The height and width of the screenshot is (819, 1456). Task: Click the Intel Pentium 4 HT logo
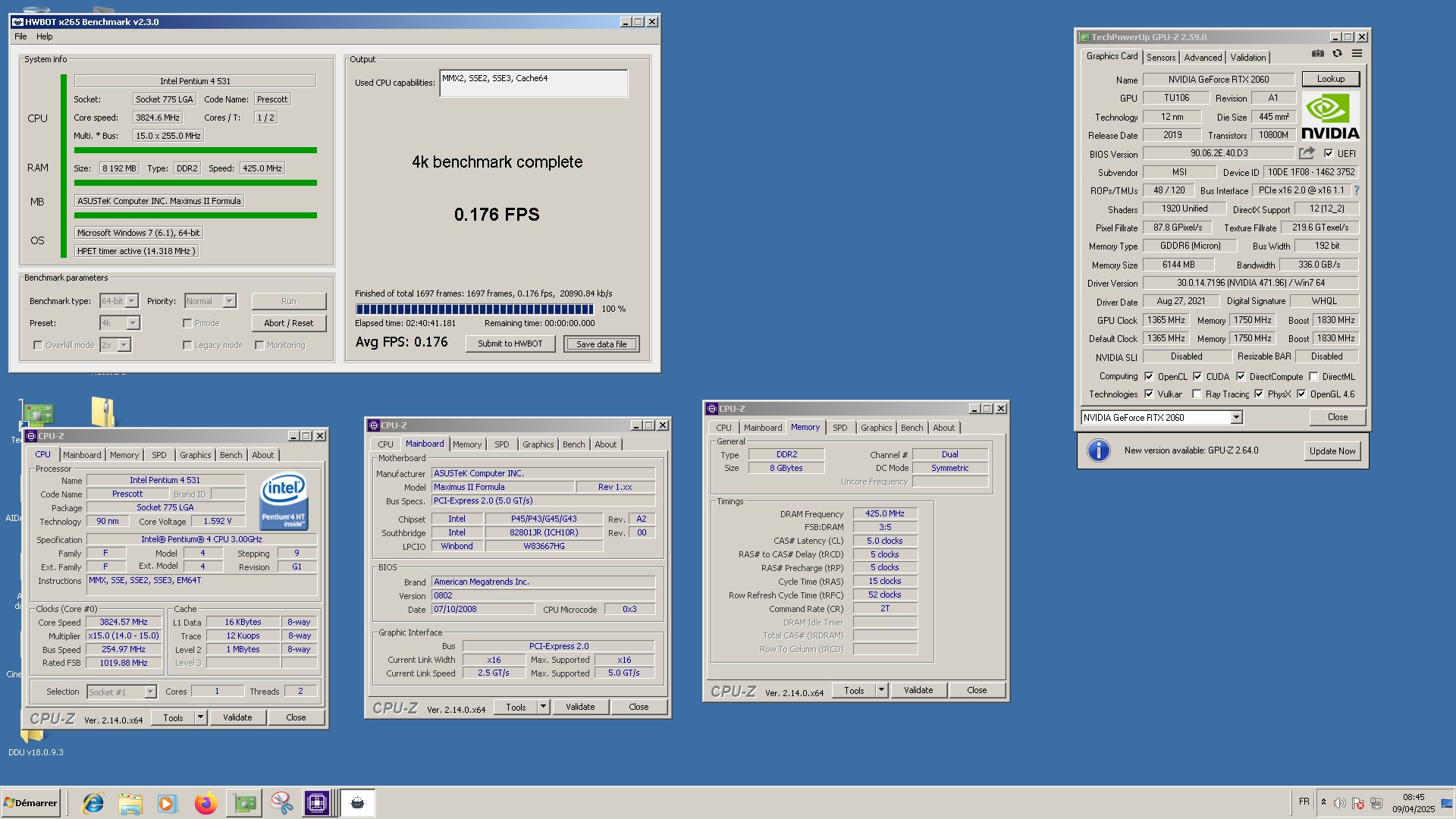(x=284, y=501)
